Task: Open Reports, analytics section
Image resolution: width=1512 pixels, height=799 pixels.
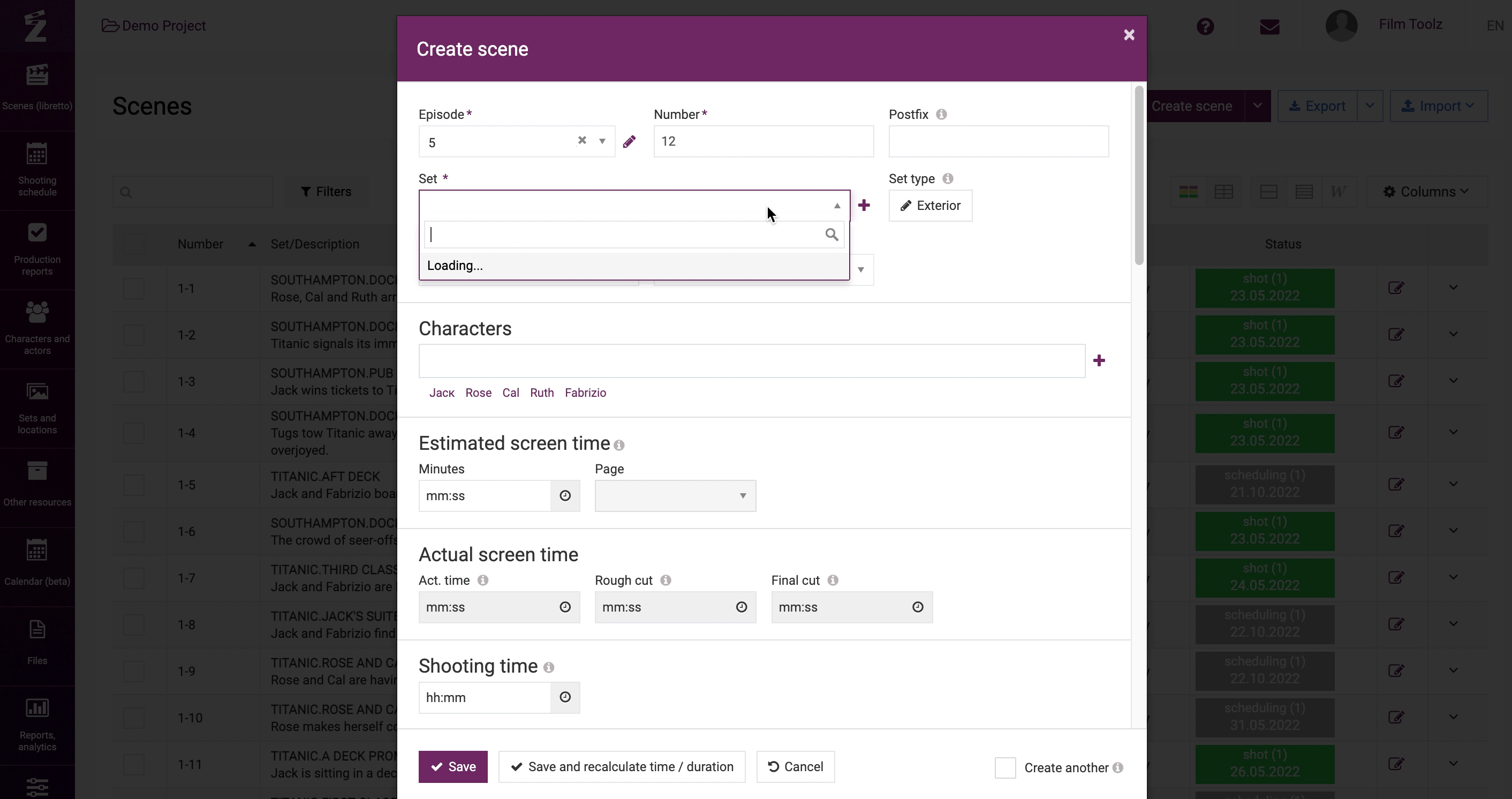Action: point(37,725)
